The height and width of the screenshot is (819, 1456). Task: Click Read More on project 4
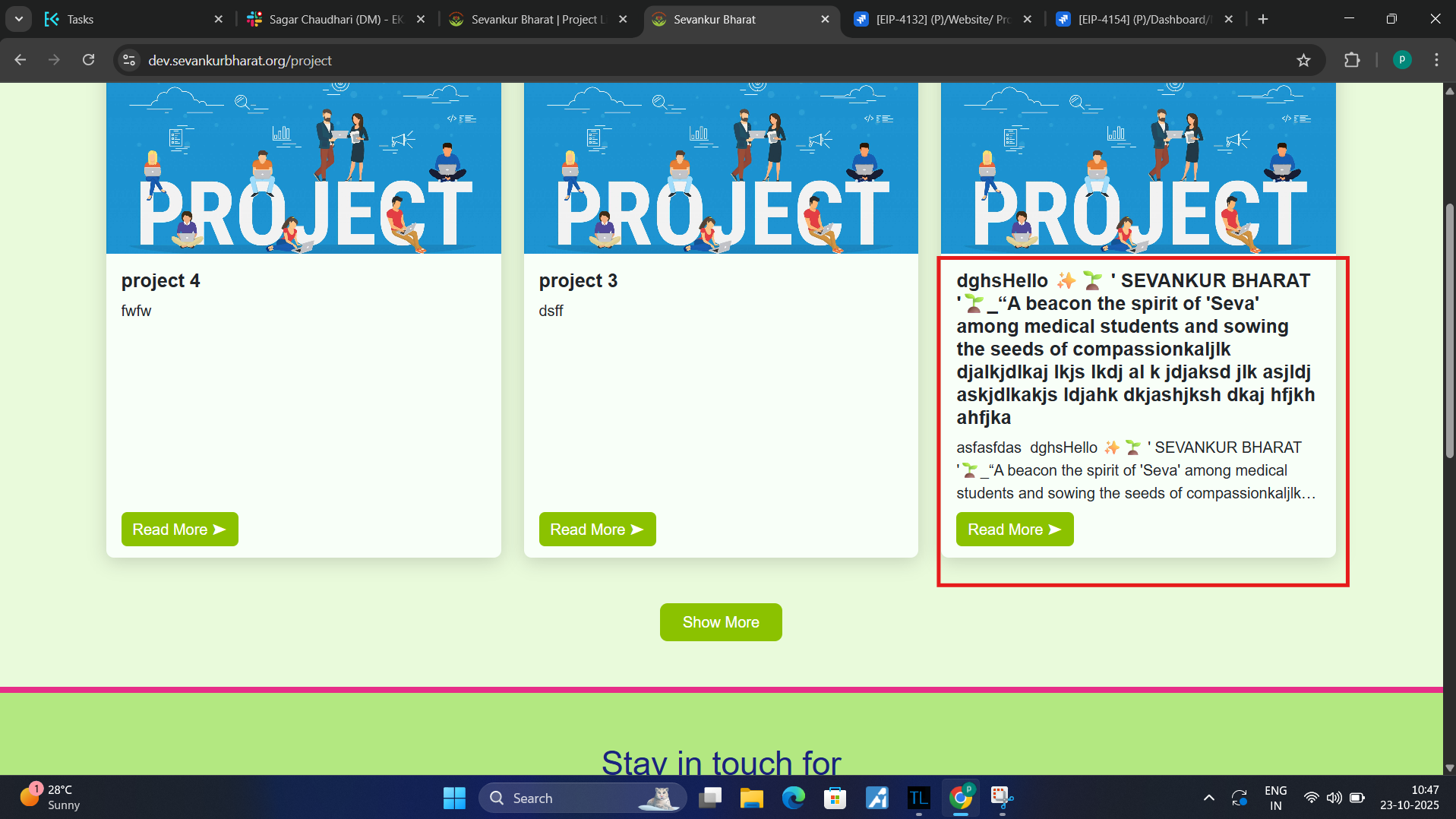(x=179, y=530)
